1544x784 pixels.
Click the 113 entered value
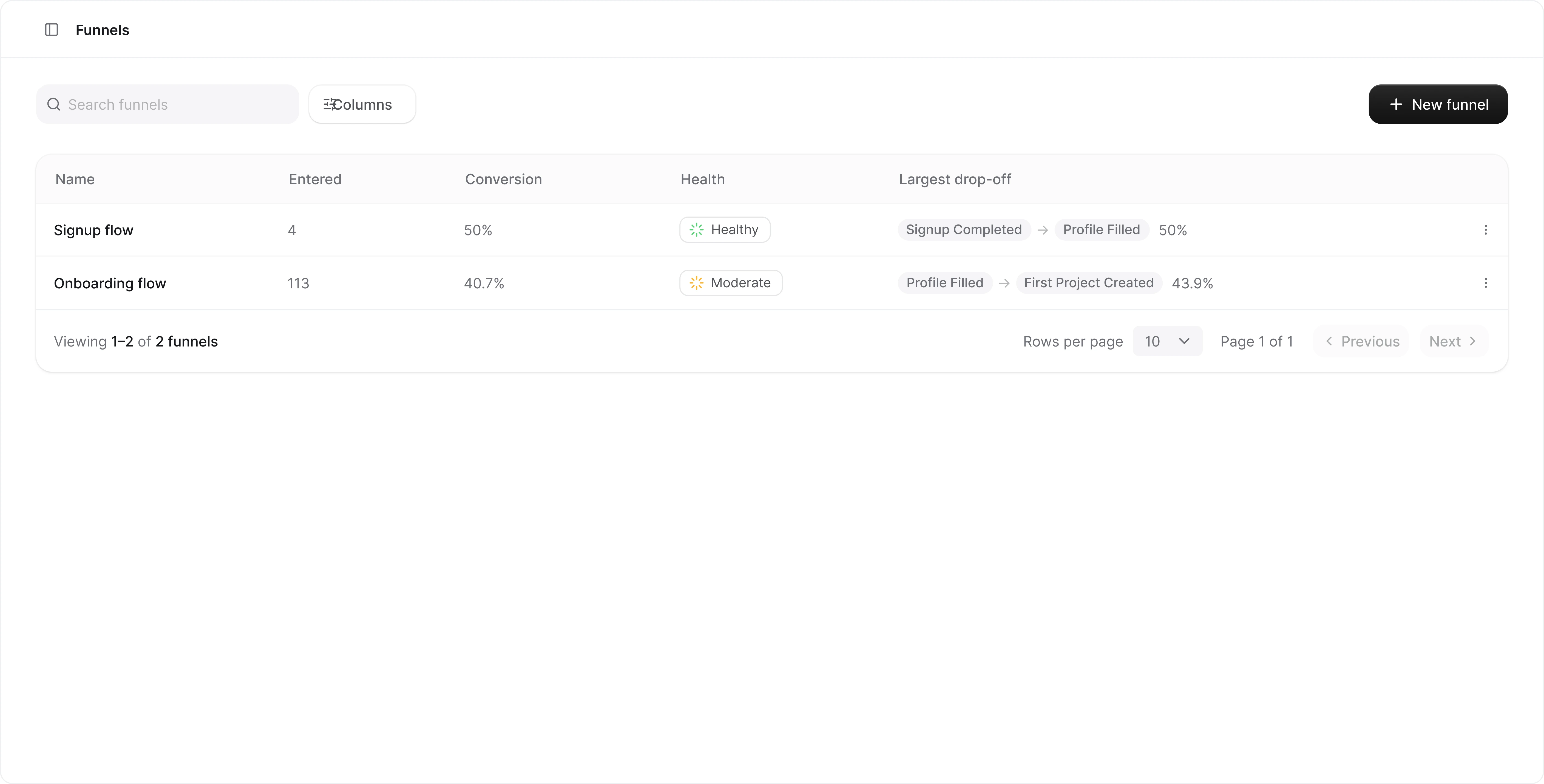click(298, 283)
